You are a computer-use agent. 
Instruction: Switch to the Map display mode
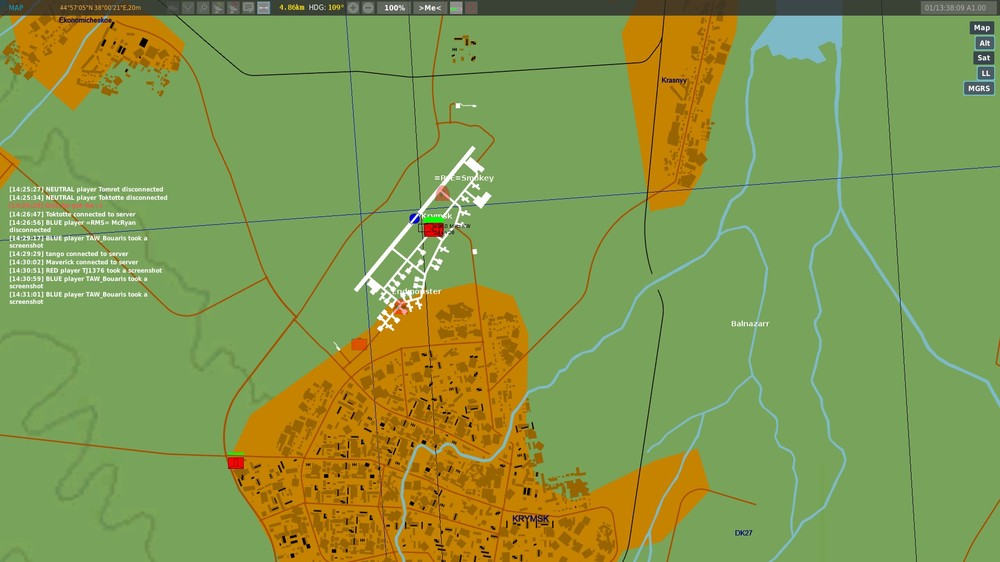click(982, 27)
